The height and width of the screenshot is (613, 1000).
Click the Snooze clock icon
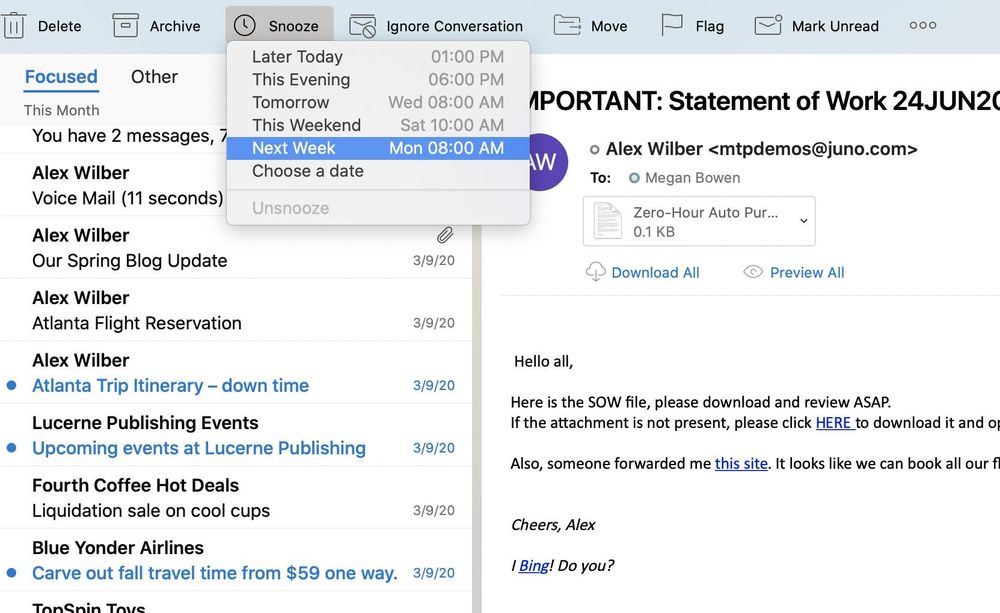(245, 26)
